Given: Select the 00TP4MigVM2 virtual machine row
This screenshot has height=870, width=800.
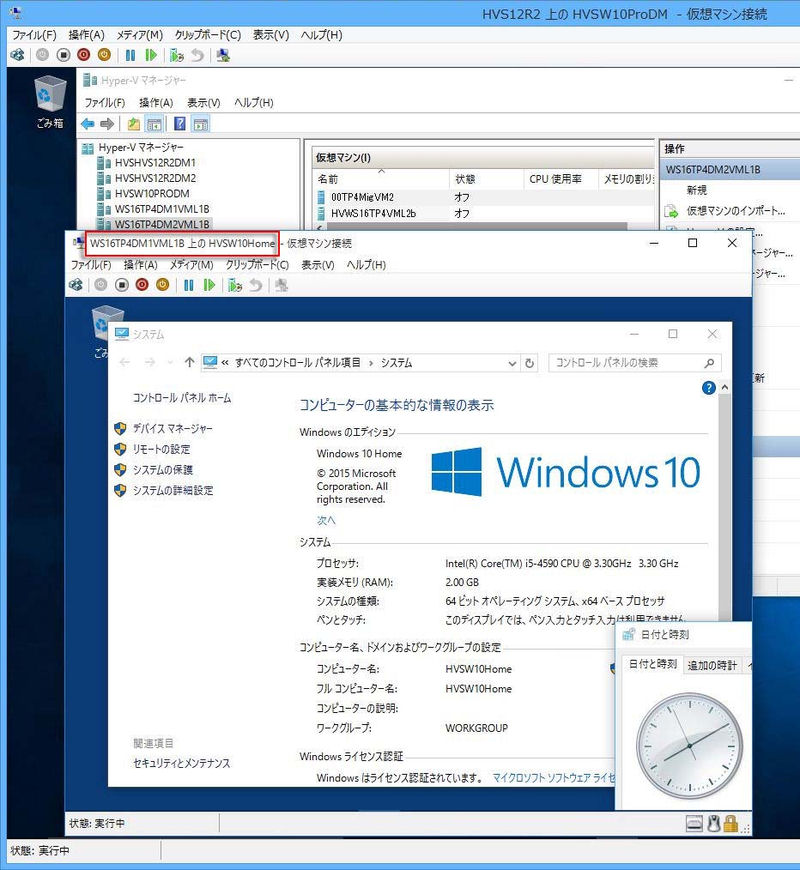Looking at the screenshot, I should click(x=484, y=197).
